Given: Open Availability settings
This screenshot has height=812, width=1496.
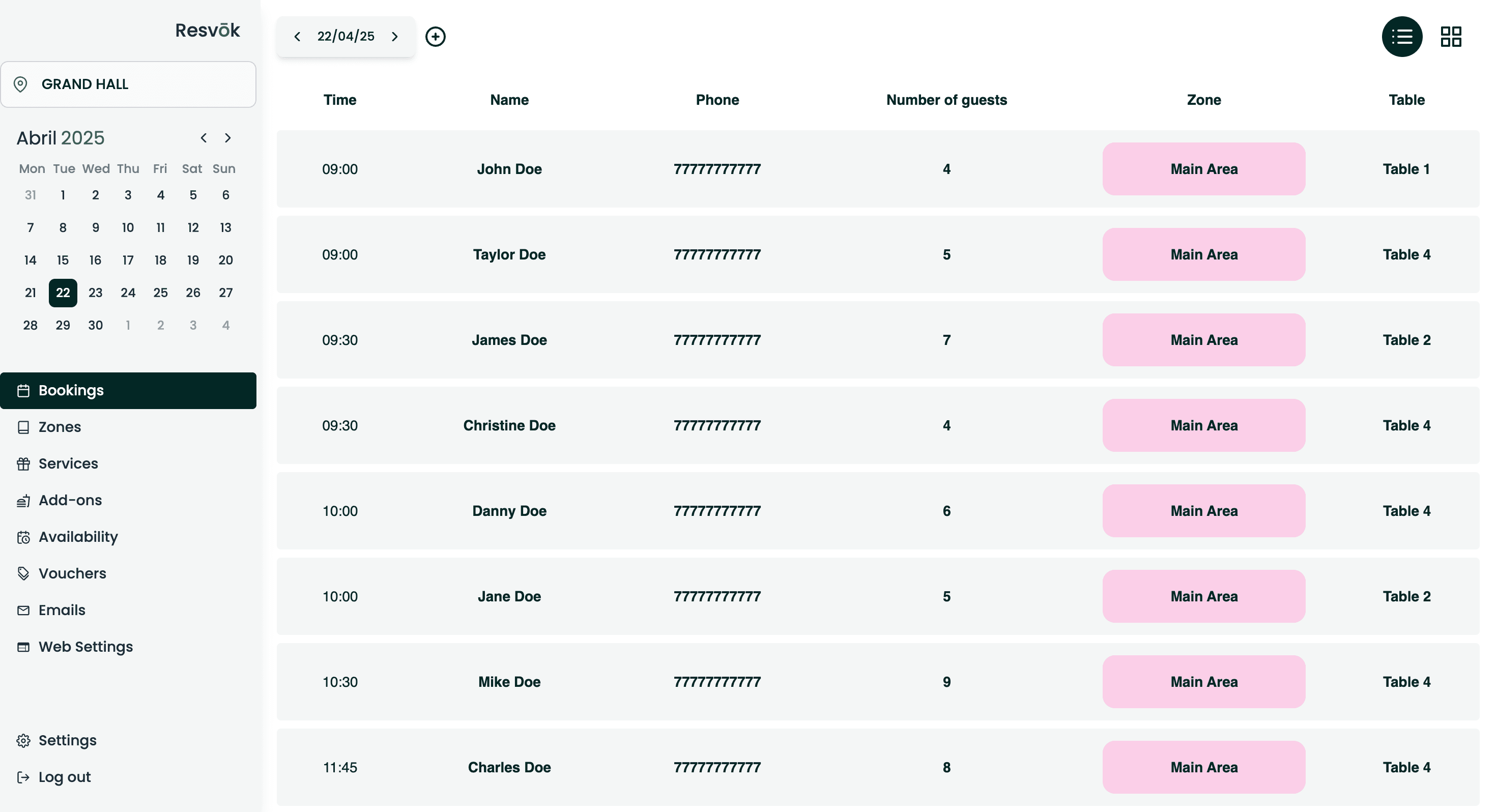Looking at the screenshot, I should pos(78,537).
